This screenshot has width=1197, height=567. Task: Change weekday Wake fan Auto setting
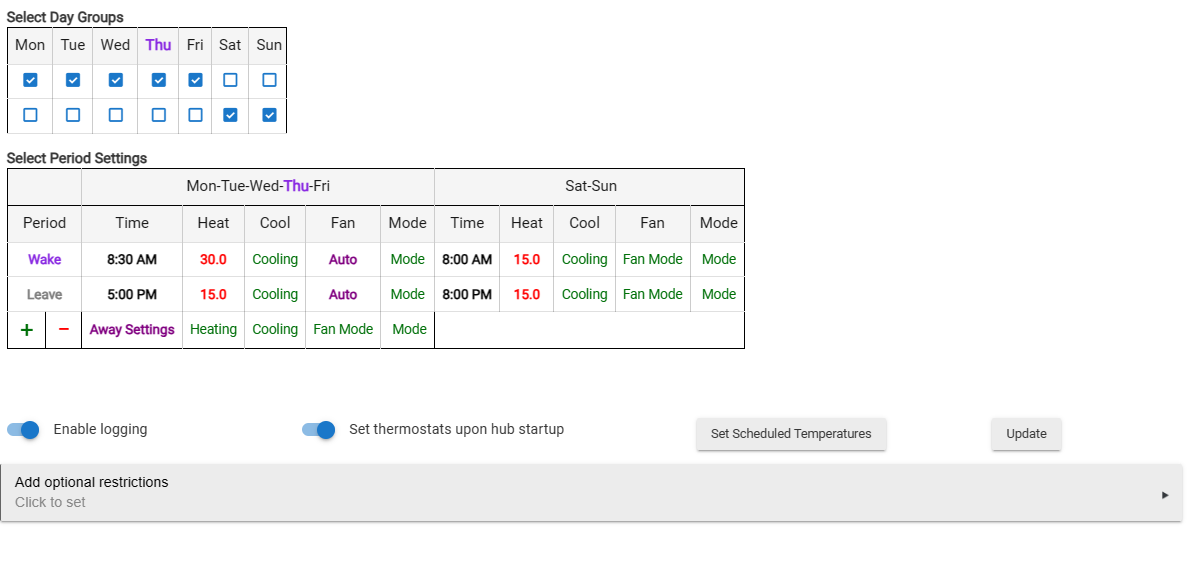[x=343, y=259]
